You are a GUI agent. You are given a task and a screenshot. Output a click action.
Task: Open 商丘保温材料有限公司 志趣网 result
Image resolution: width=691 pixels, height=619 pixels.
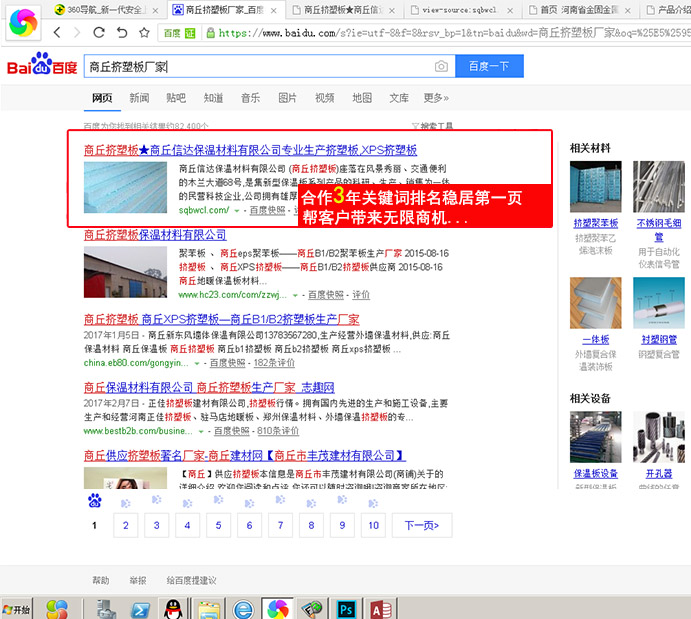click(x=209, y=388)
